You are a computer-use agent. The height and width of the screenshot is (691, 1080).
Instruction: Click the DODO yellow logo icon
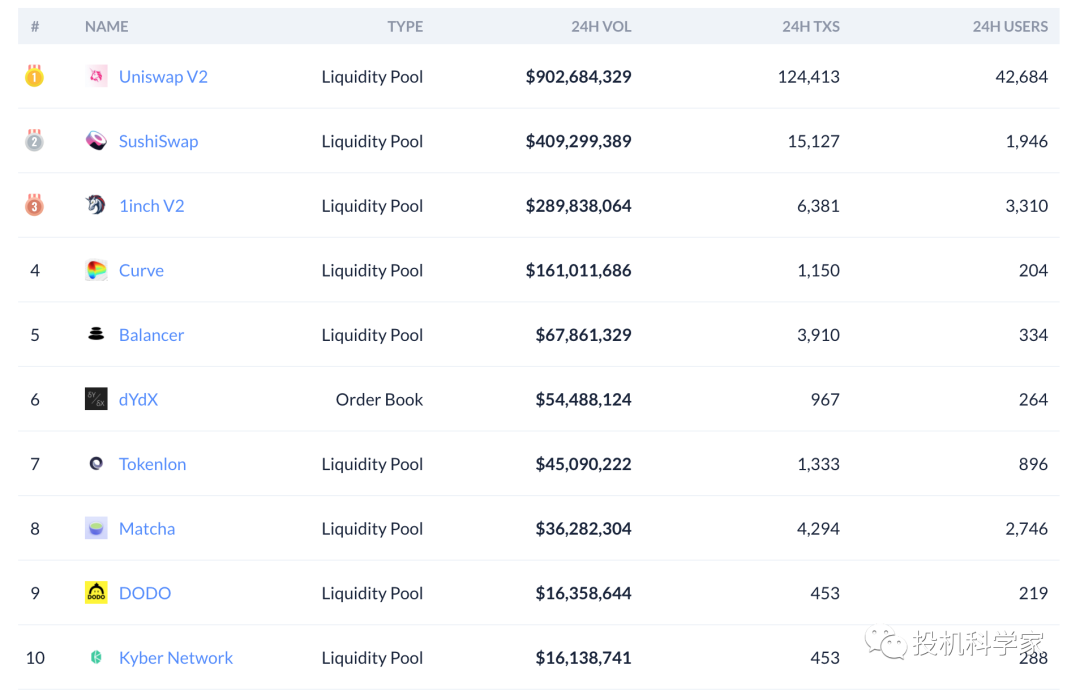click(x=96, y=593)
